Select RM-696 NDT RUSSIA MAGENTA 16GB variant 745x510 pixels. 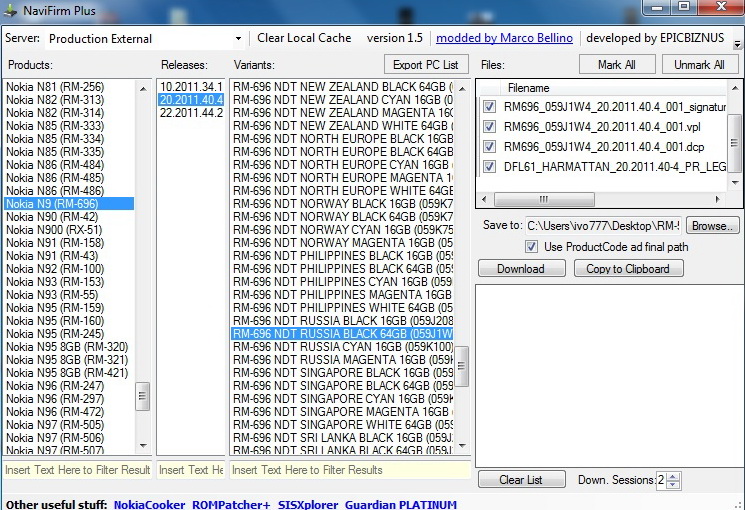(343, 360)
